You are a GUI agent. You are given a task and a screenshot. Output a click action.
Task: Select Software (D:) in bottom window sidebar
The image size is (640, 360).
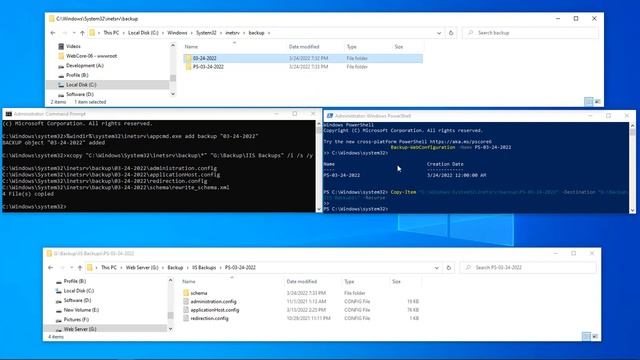(77, 300)
